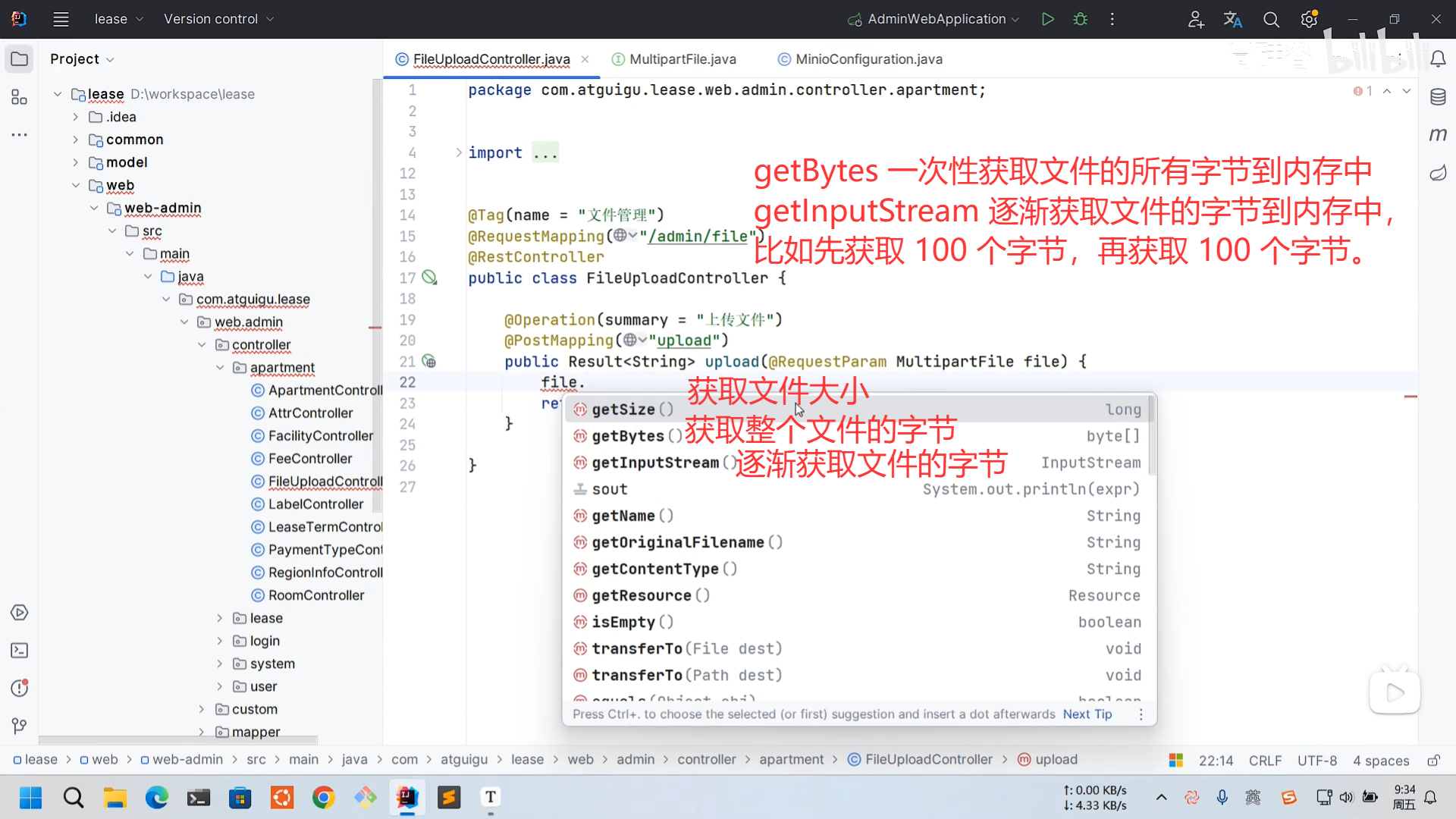Click the Next Tip link in completion popup
This screenshot has height=819, width=1456.
pos(1087,714)
